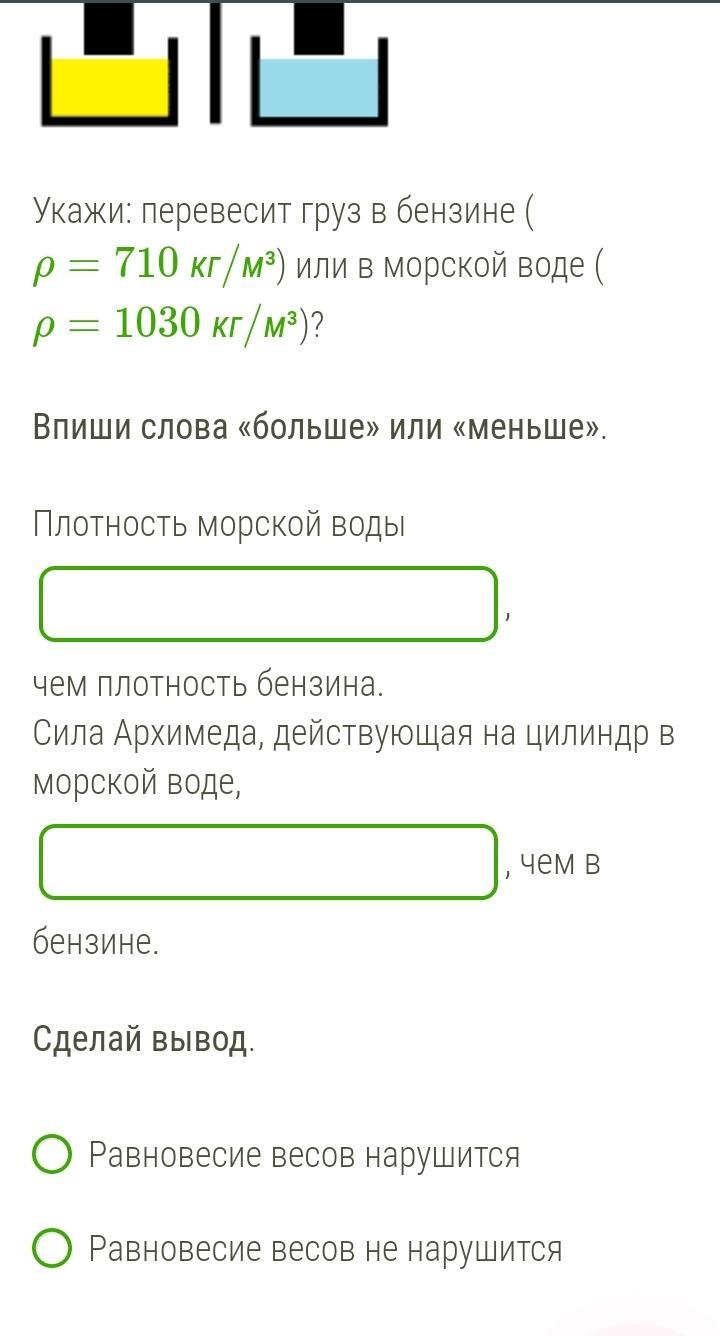
Task: Click the first answer field after «Плотность морской воды»
Action: click(268, 604)
